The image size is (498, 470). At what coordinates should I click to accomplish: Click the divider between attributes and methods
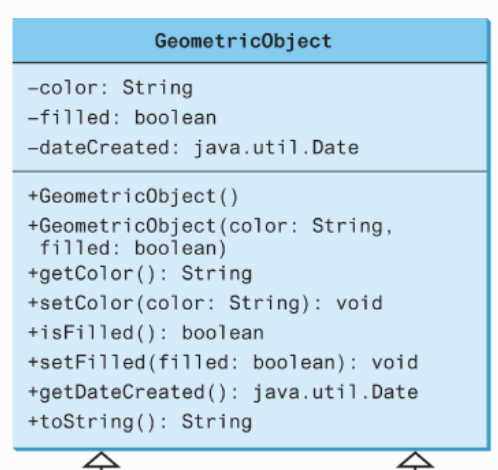[x=250, y=172]
